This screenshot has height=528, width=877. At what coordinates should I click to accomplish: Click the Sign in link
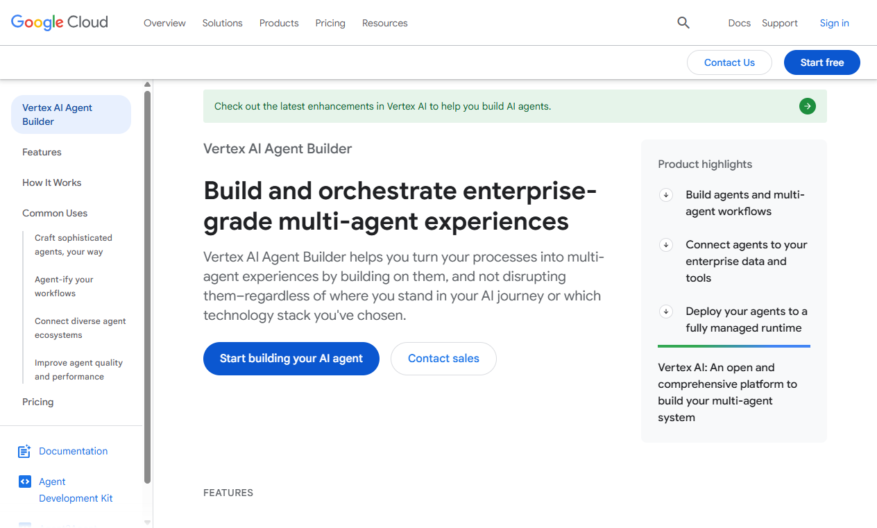tap(834, 23)
